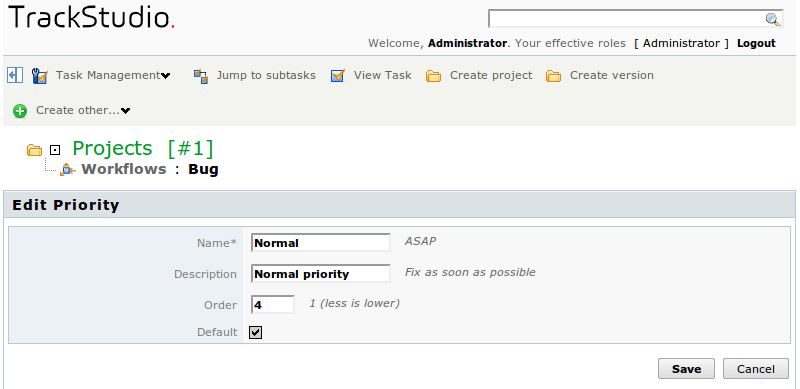Expand the Create other... dropdown arrow
This screenshot has width=800, height=389.
point(126,111)
